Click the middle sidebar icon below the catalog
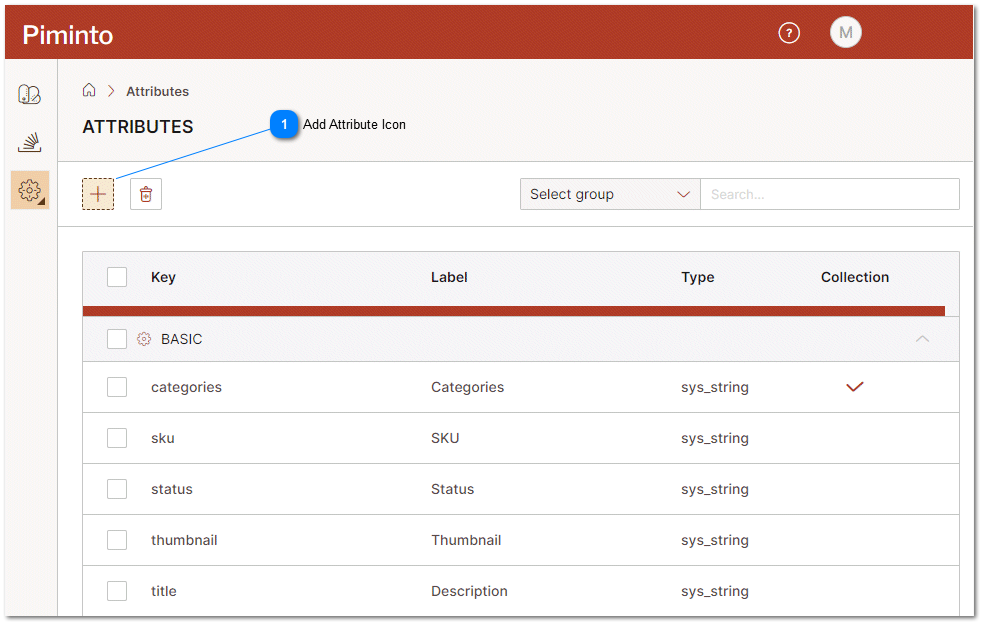Screen dimensions: 983x625 30,141
